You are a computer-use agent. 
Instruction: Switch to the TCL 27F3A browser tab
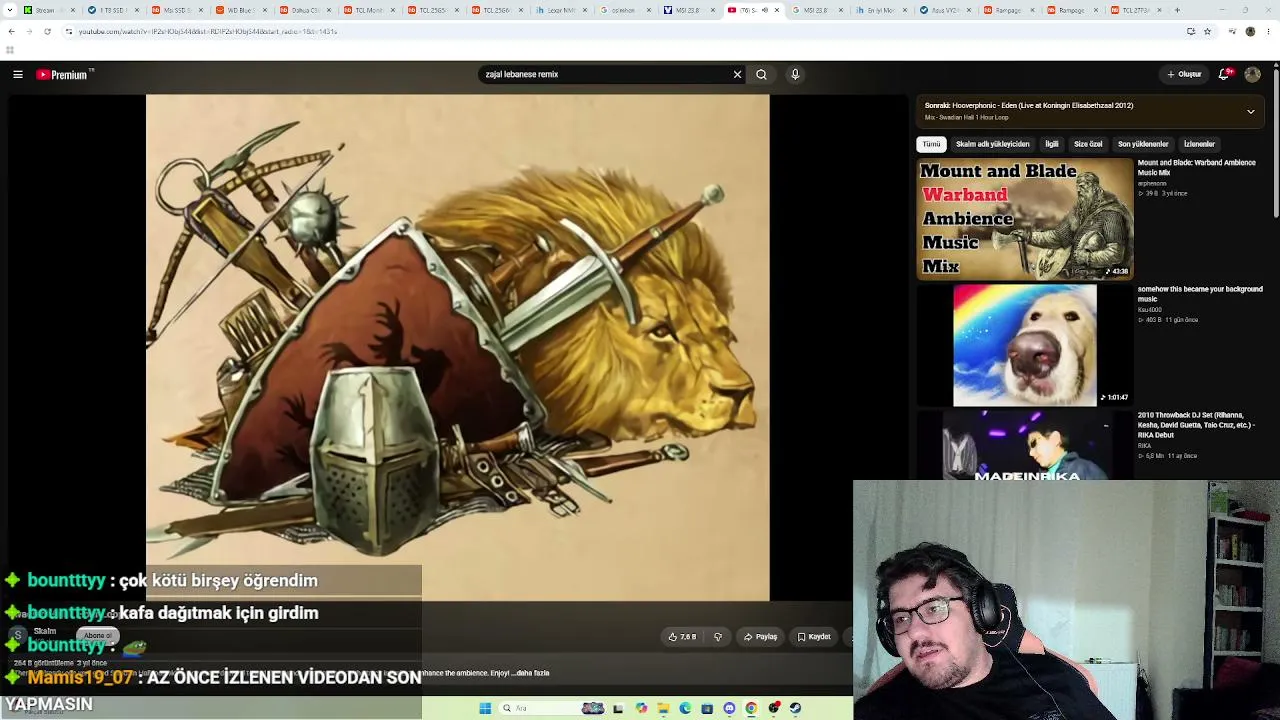[x=1137, y=10]
